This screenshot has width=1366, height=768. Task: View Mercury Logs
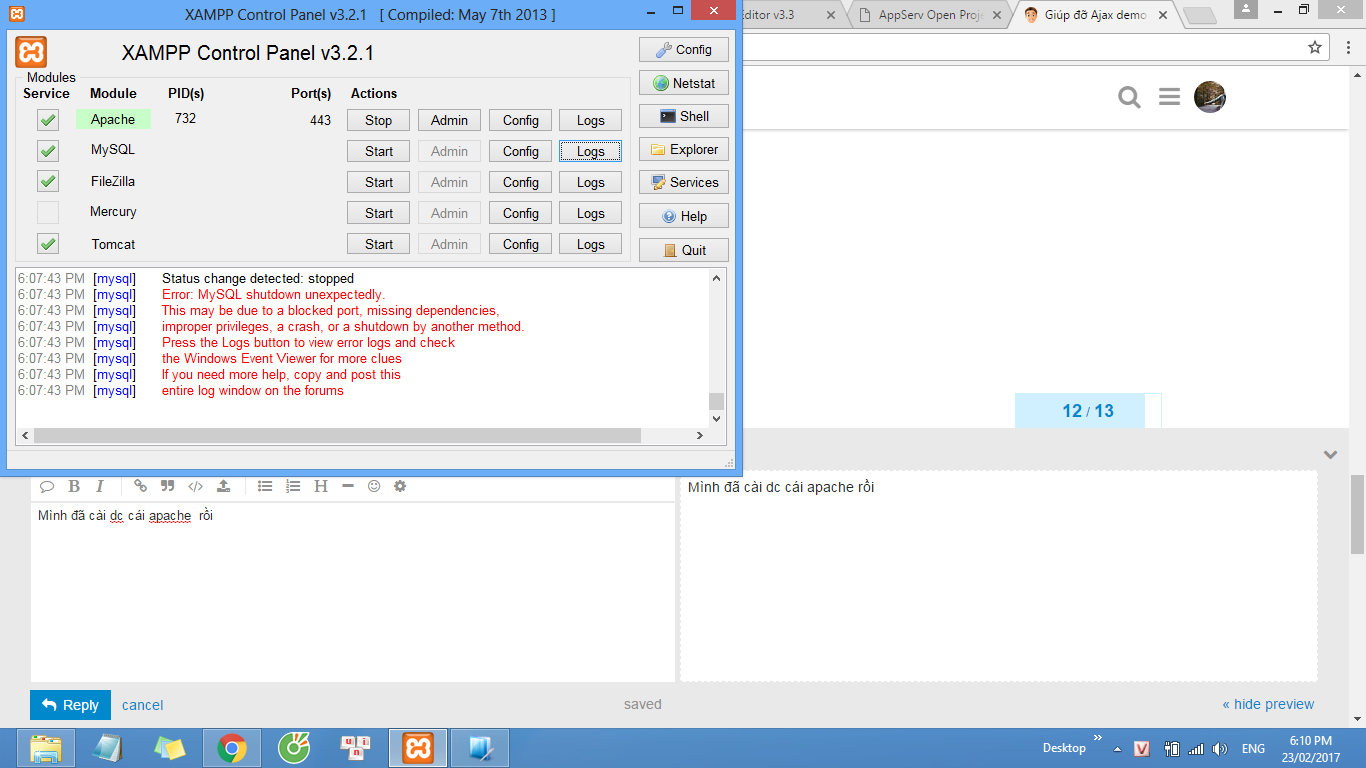pyautogui.click(x=590, y=213)
